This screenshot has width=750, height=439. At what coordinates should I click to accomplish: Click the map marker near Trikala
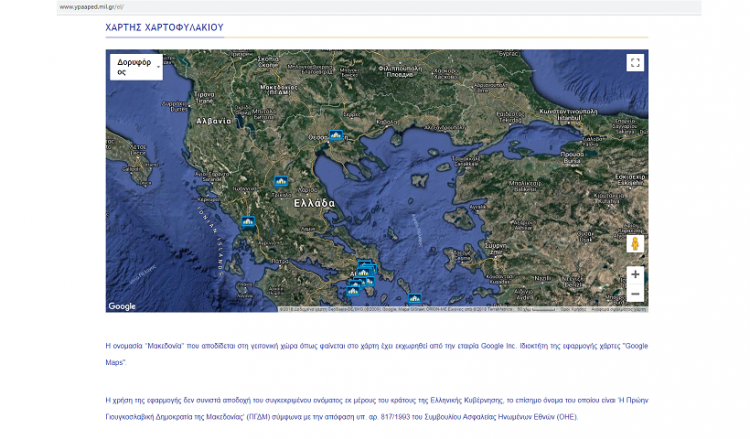281,182
